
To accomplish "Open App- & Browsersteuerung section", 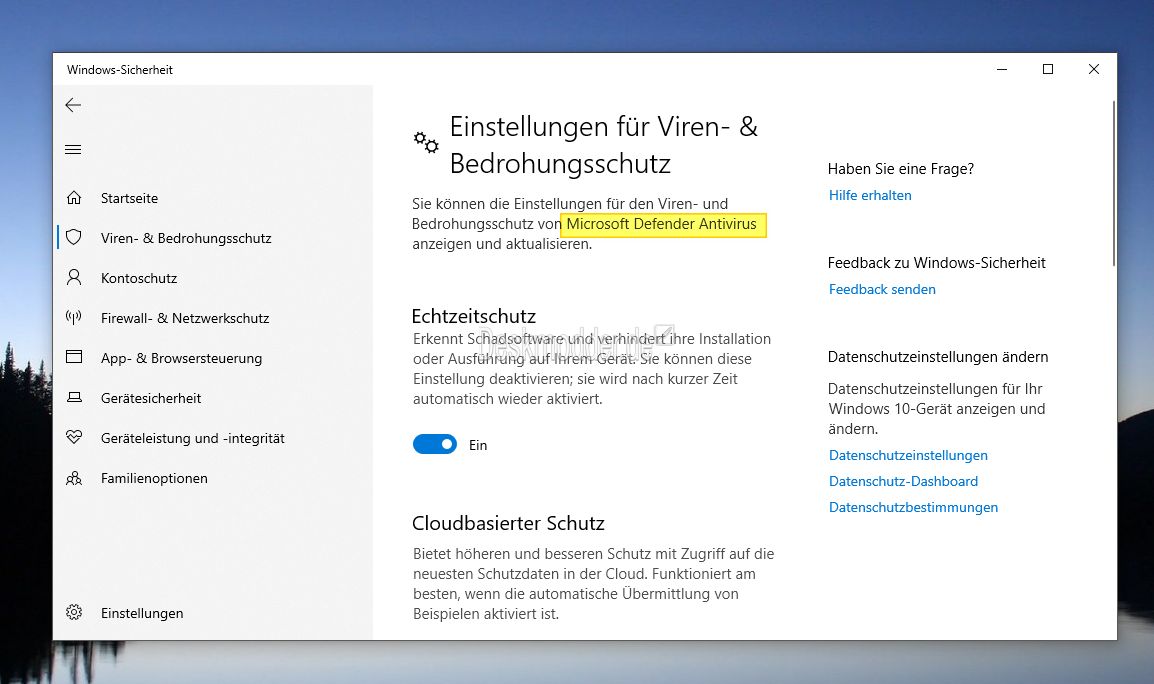I will tap(181, 358).
